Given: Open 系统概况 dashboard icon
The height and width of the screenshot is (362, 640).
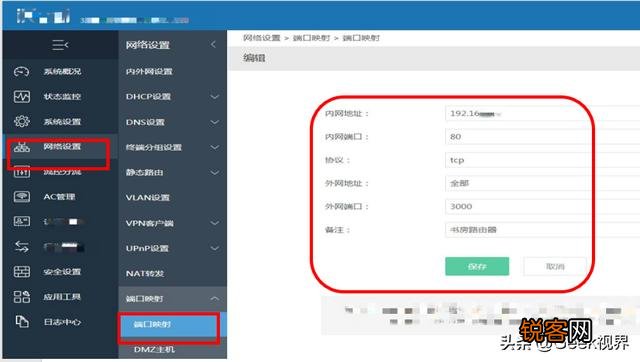Looking at the screenshot, I should pyautogui.click(x=22, y=71).
